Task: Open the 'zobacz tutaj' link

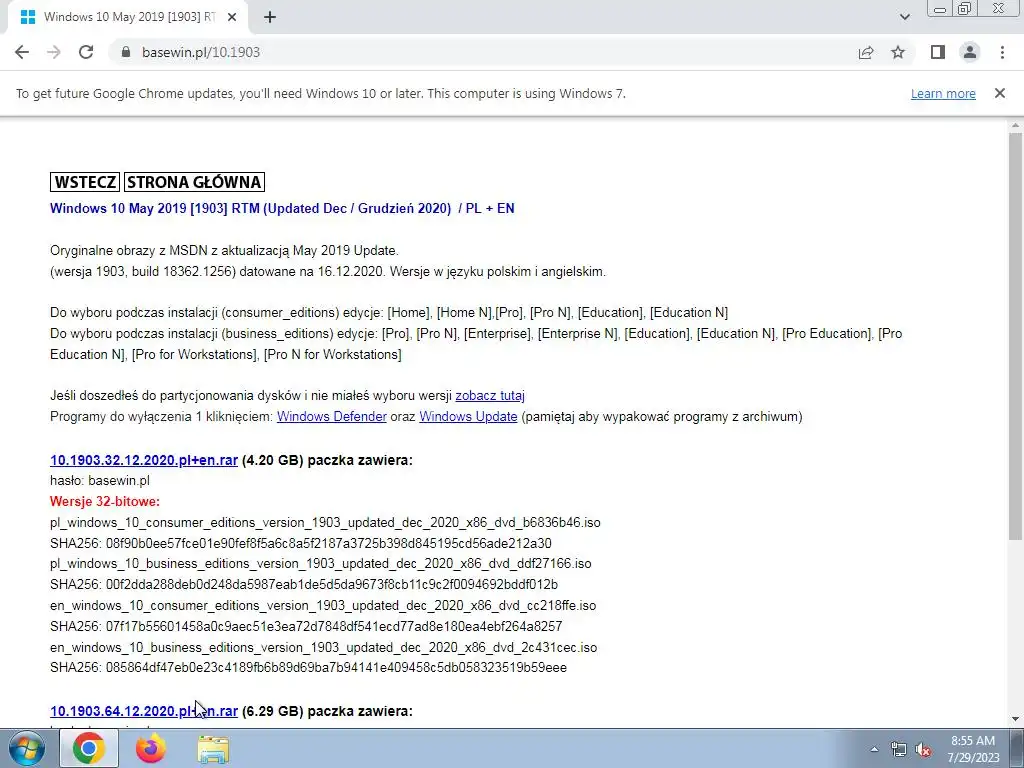Action: tap(490, 396)
